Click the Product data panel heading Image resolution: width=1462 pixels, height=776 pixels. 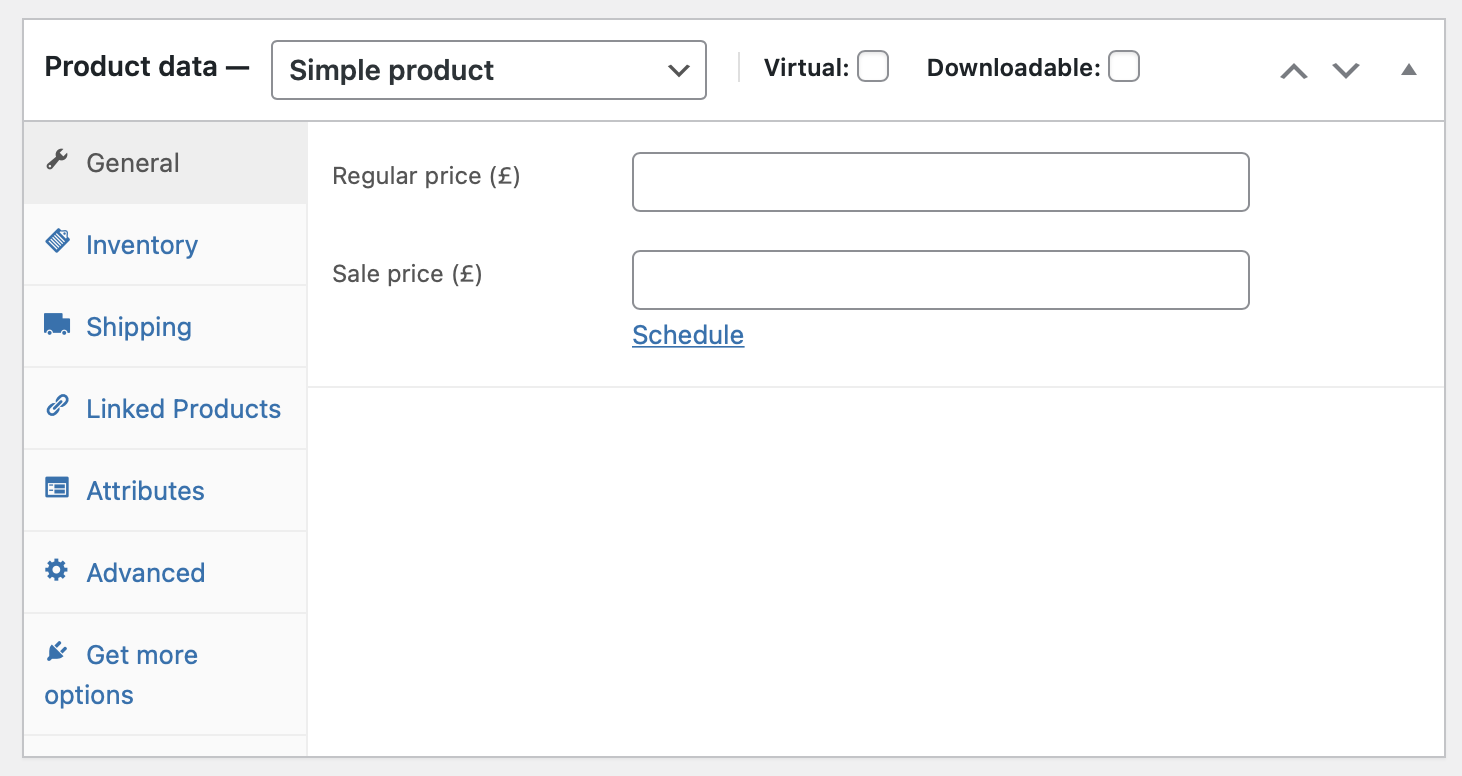click(x=131, y=67)
